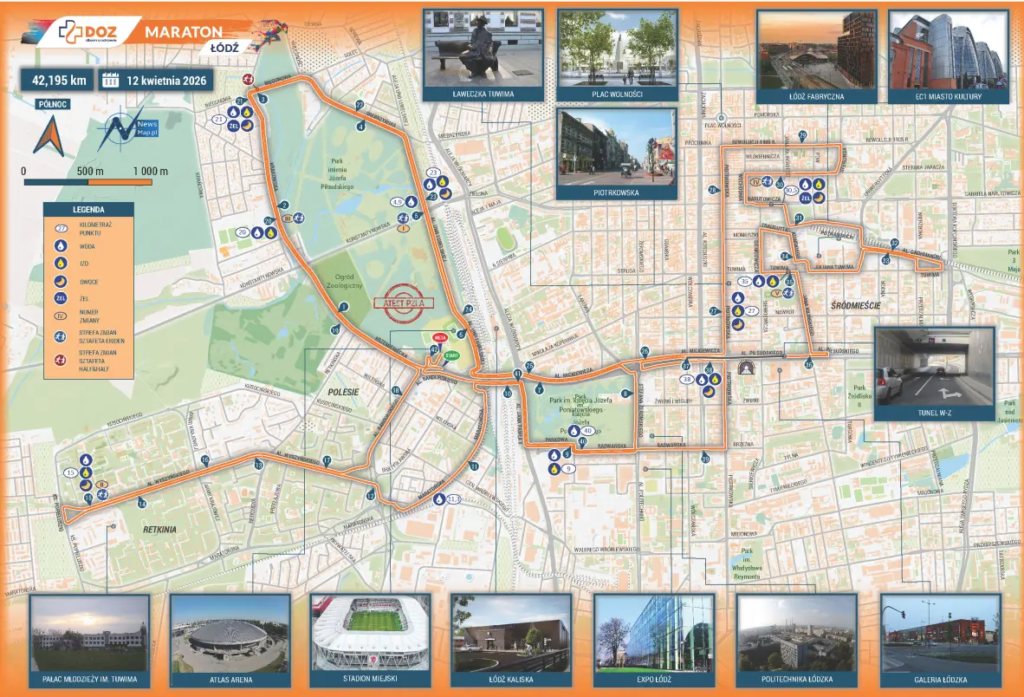Click the red META finish marker
The height and width of the screenshot is (697, 1024).
pyautogui.click(x=439, y=339)
